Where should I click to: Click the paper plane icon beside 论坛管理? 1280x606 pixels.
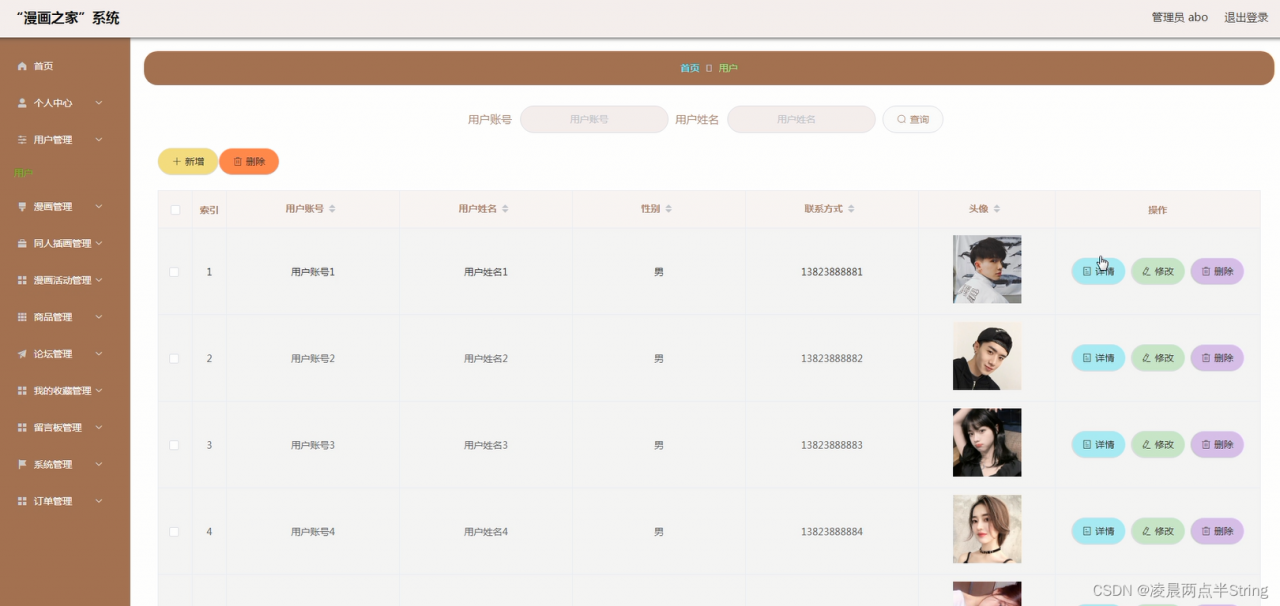click(x=22, y=354)
